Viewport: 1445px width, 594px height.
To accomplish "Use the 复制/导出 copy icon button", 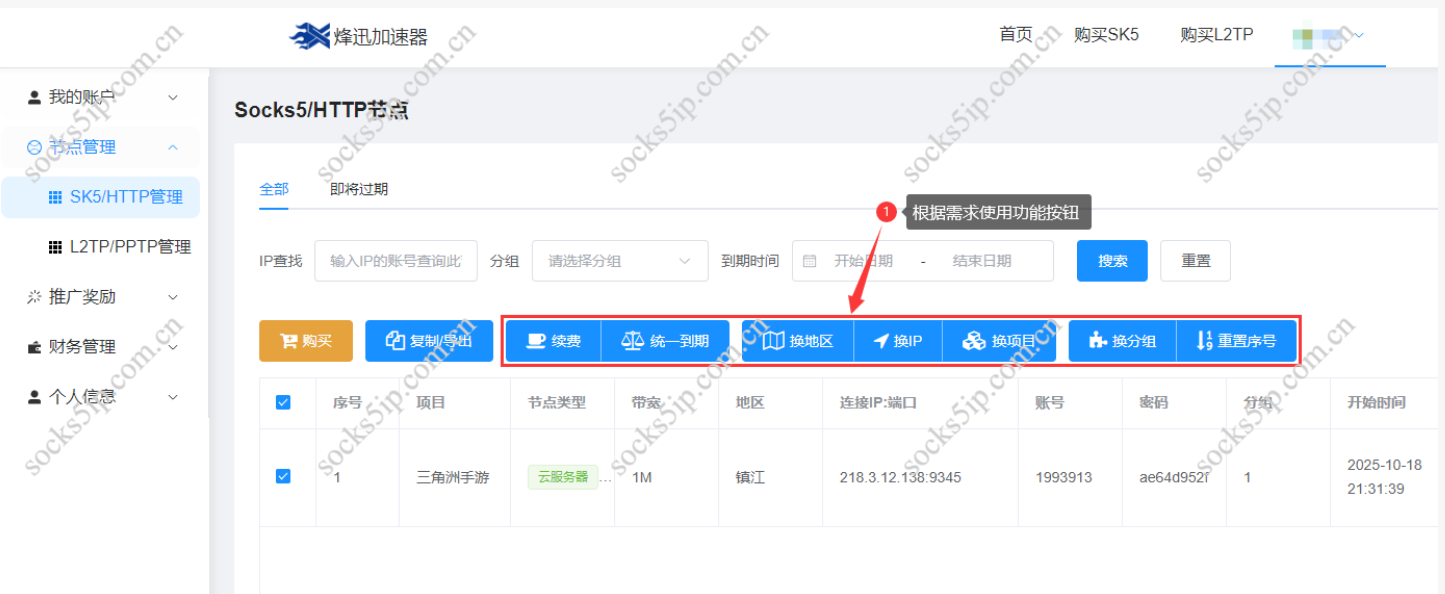I will [428, 340].
